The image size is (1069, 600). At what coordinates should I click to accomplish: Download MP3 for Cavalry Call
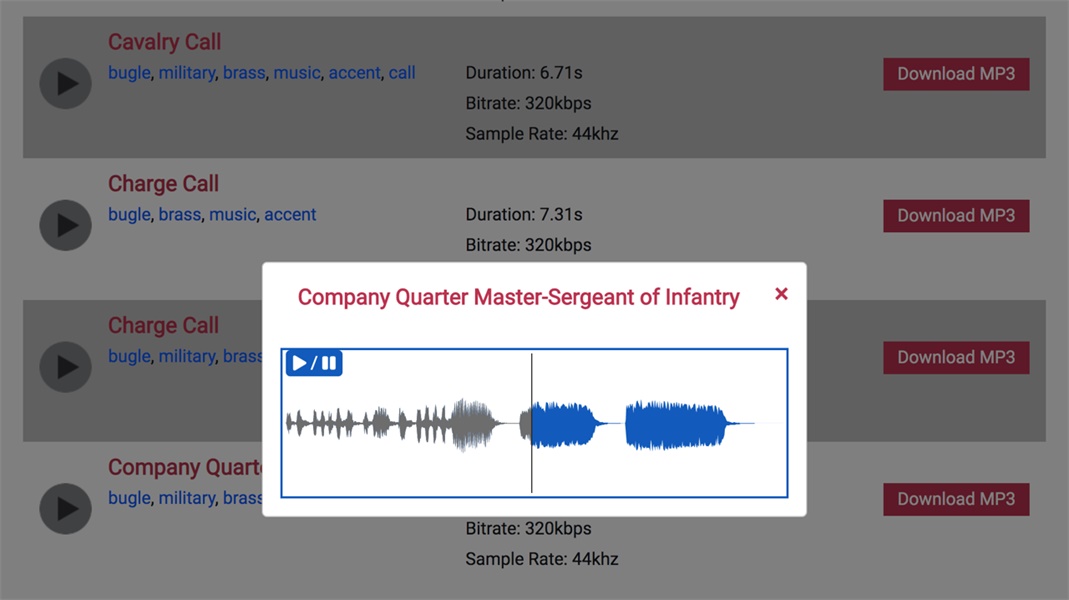(955, 74)
